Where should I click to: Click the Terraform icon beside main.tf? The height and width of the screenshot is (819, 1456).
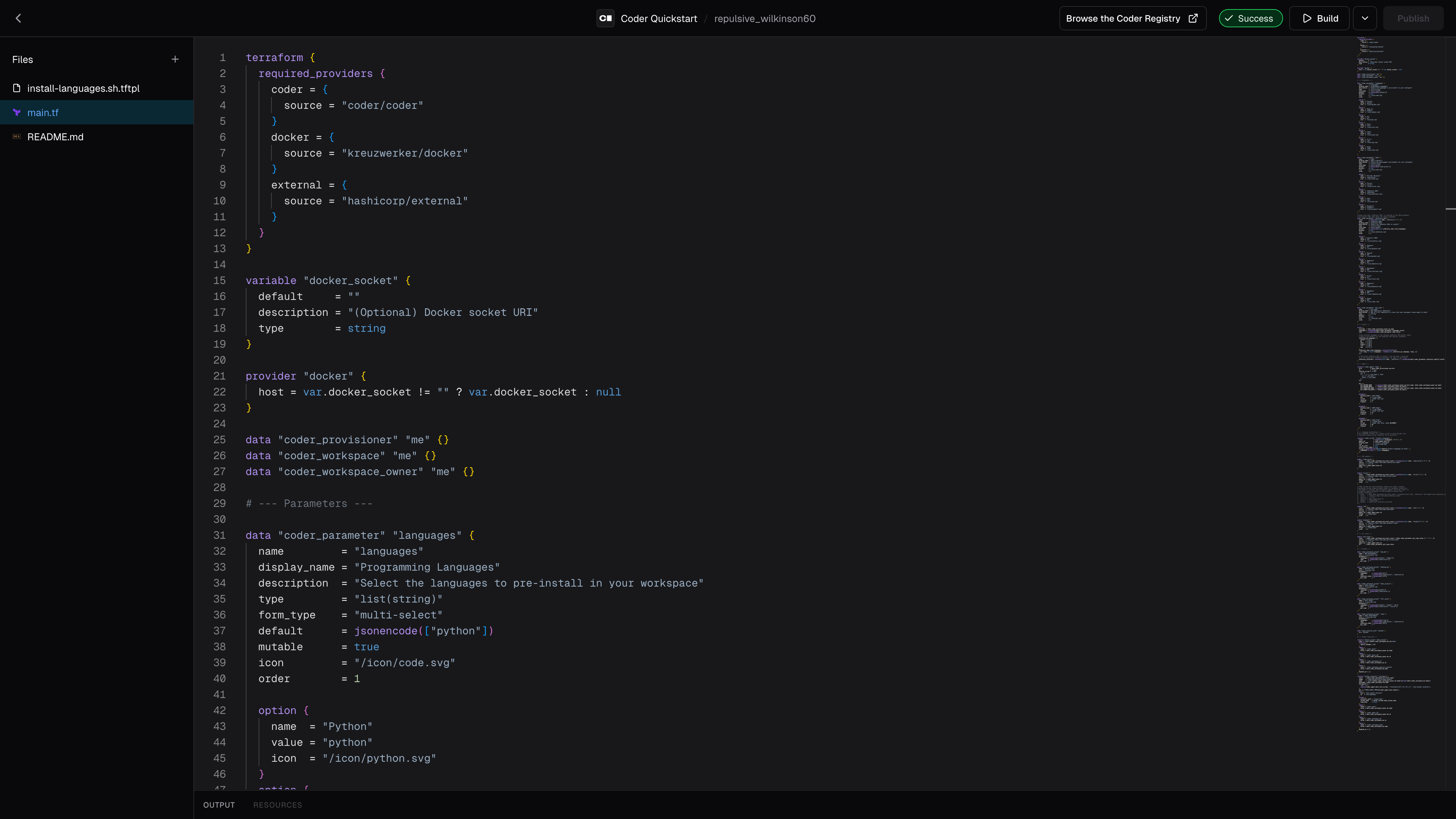pos(17,113)
